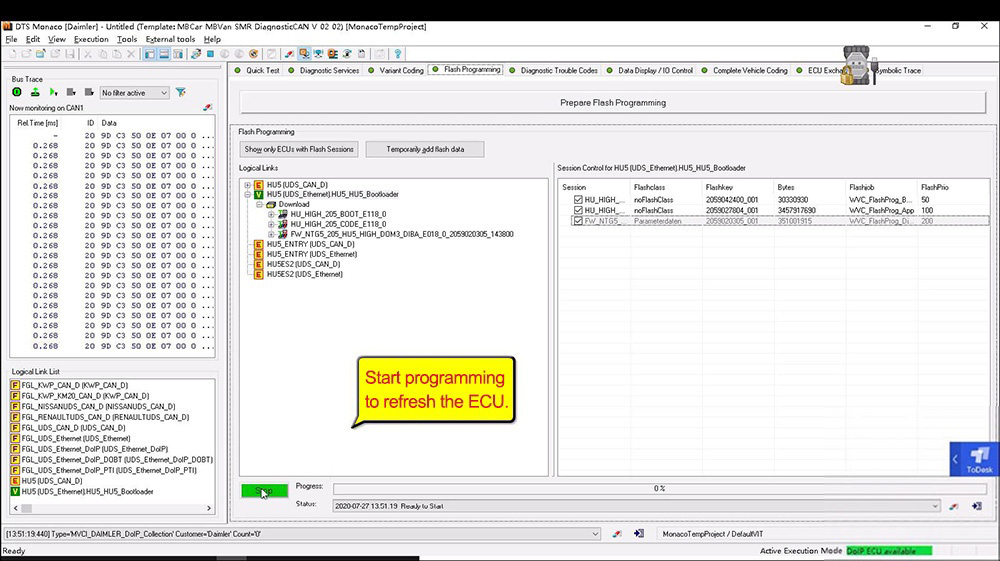
Task: Click the orange ECU icon in main toolbar
Action: tap(333, 54)
